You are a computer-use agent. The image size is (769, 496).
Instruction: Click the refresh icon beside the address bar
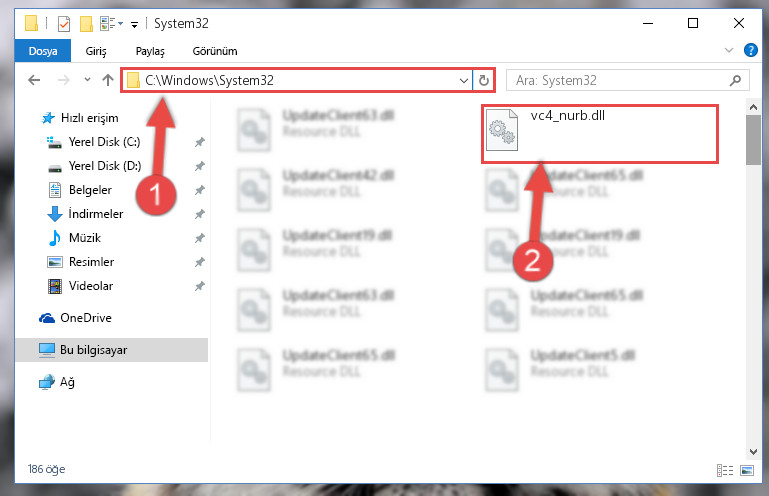tap(484, 80)
